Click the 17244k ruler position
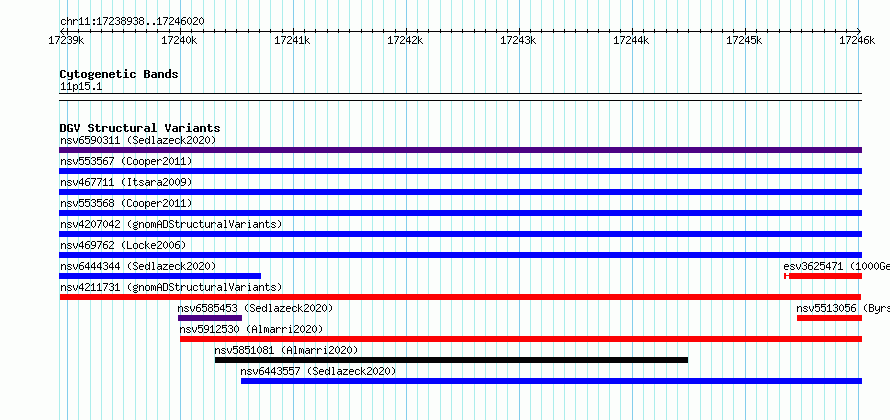 [632, 40]
